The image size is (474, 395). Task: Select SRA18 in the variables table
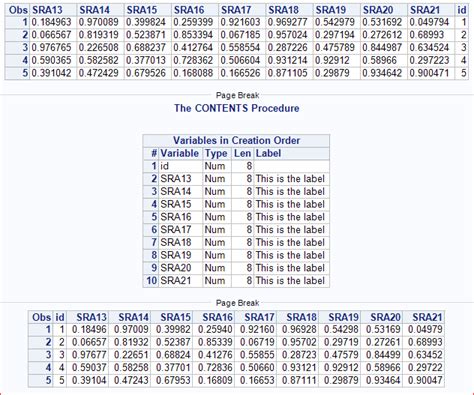pyautogui.click(x=176, y=242)
